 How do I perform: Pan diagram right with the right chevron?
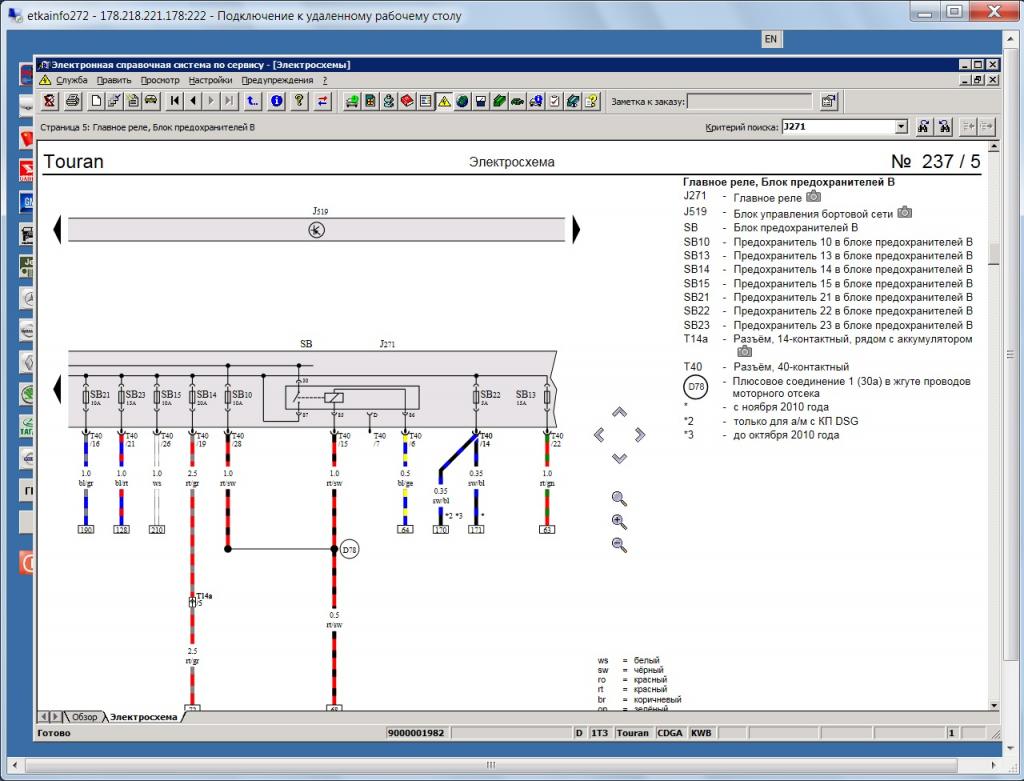[639, 435]
